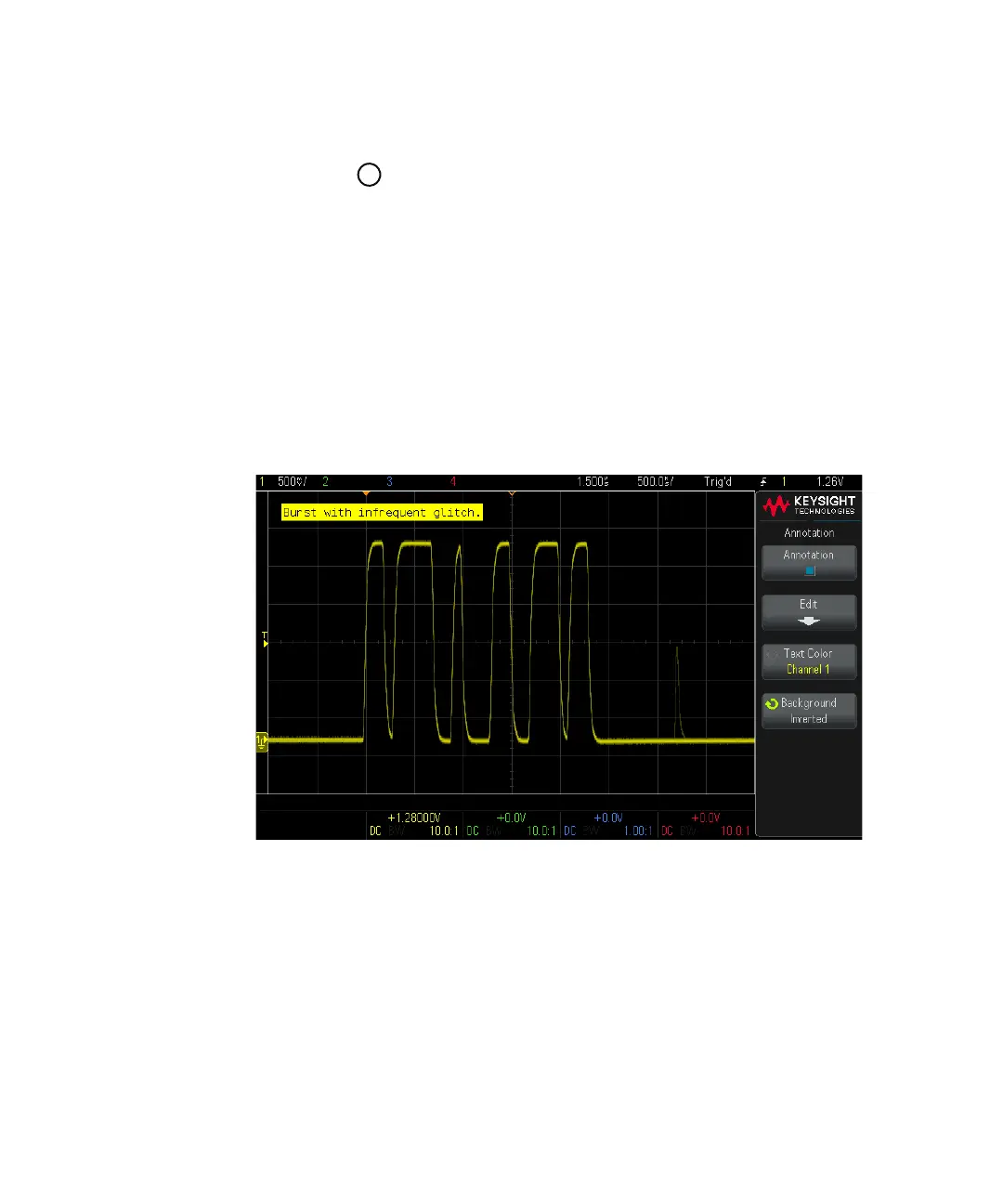Click the rising edge trigger icon
The height and width of the screenshot is (1204, 1003).
coord(763,482)
